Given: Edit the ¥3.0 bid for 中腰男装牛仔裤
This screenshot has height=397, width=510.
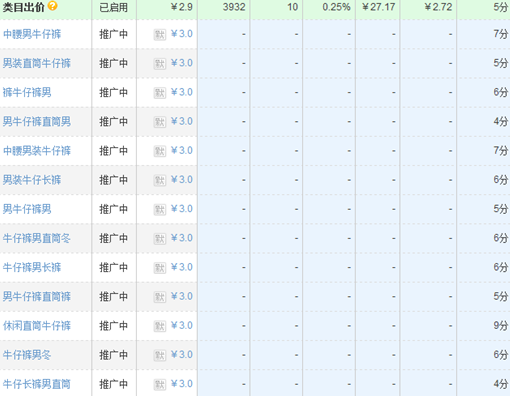Looking at the screenshot, I should click(x=182, y=150).
